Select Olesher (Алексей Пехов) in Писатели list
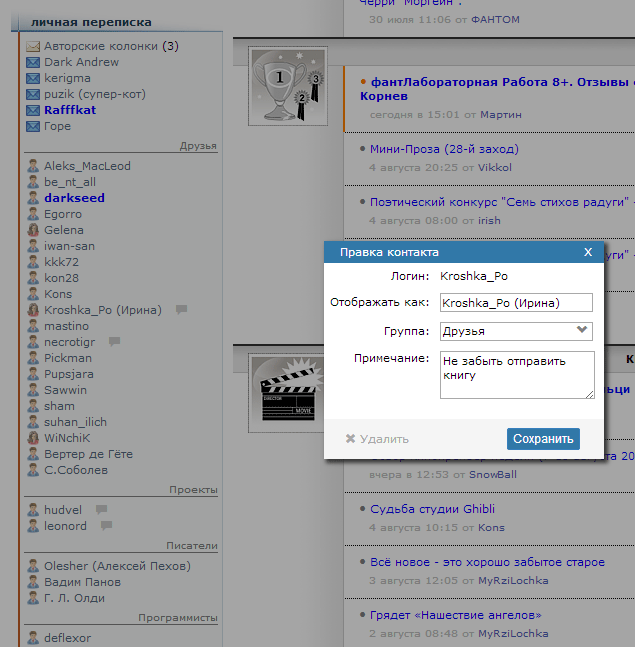The width and height of the screenshot is (635, 647). click(x=116, y=566)
